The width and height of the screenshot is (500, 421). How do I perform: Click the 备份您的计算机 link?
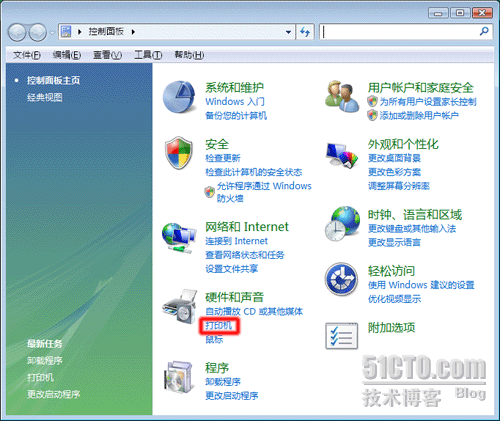(x=236, y=115)
